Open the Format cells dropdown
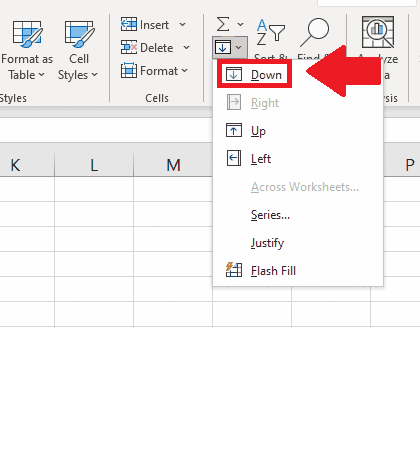Image resolution: width=420 pixels, height=453 pixels. (x=155, y=71)
